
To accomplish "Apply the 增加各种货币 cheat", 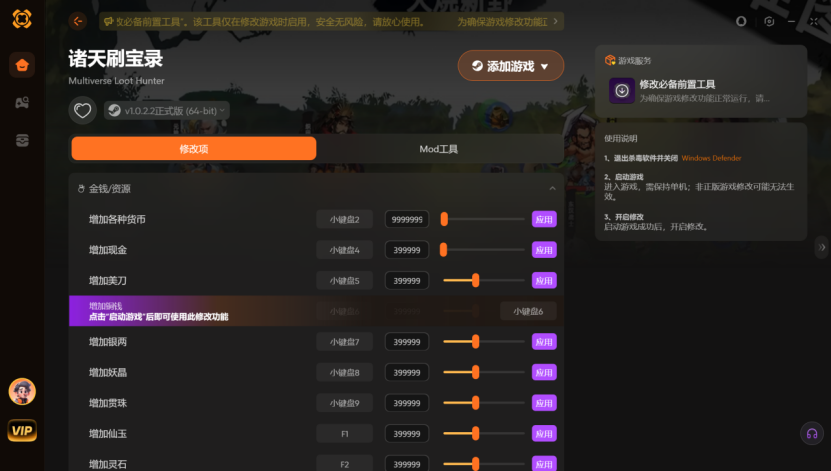I will 543,219.
